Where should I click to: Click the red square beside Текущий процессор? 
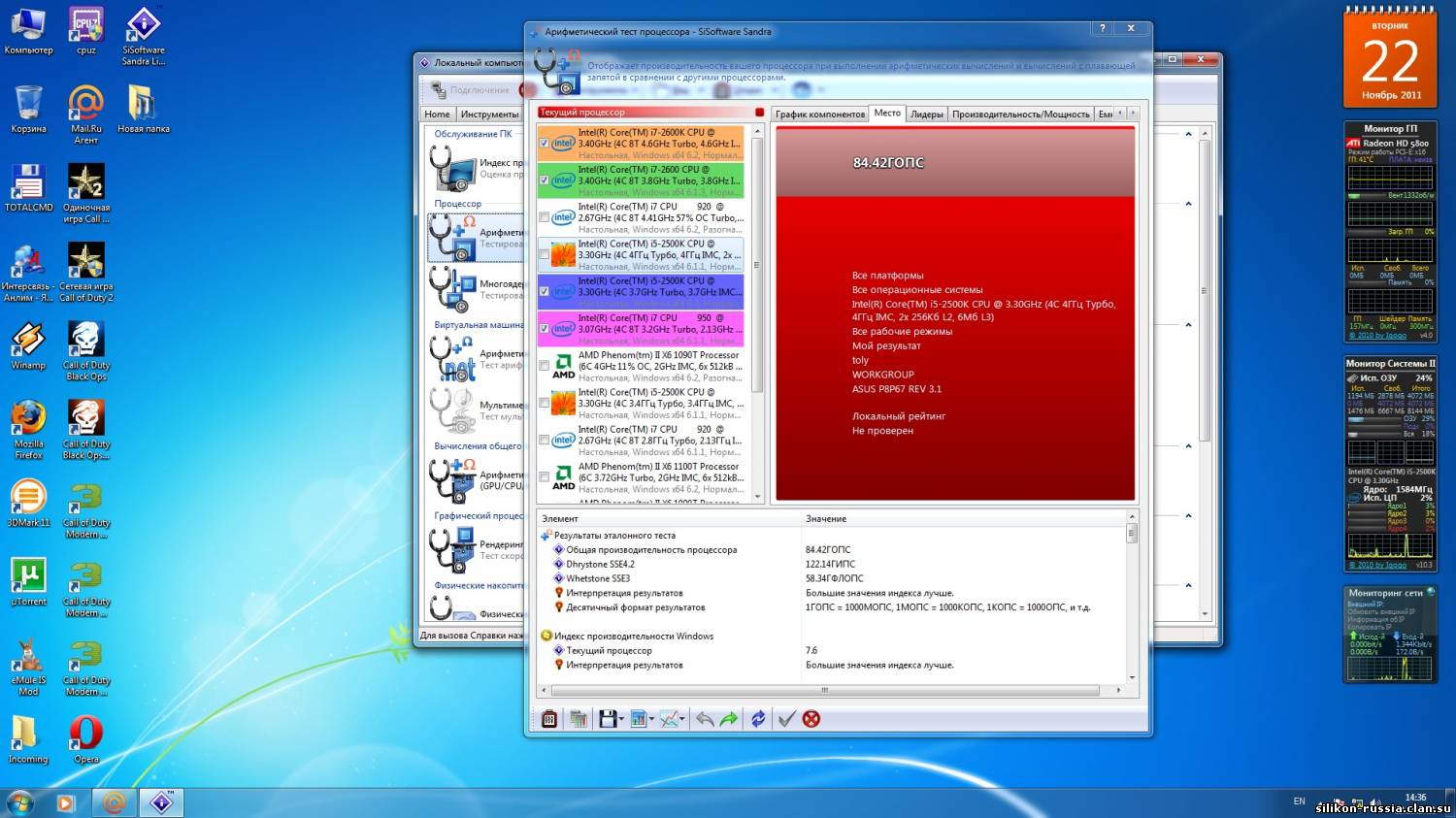759,113
